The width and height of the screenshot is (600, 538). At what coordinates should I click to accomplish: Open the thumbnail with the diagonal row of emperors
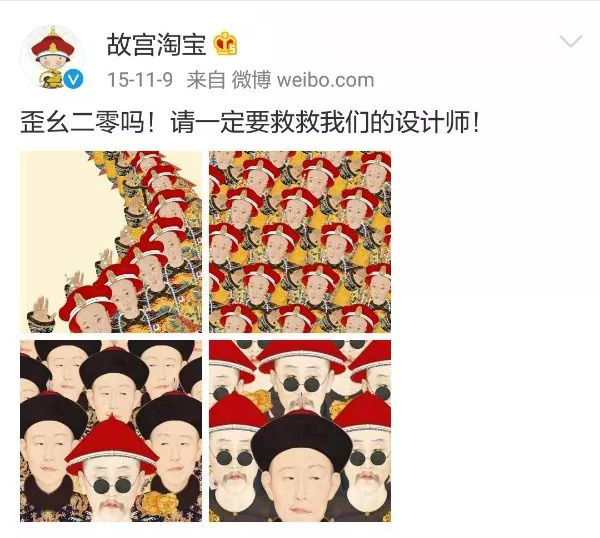tap(111, 242)
